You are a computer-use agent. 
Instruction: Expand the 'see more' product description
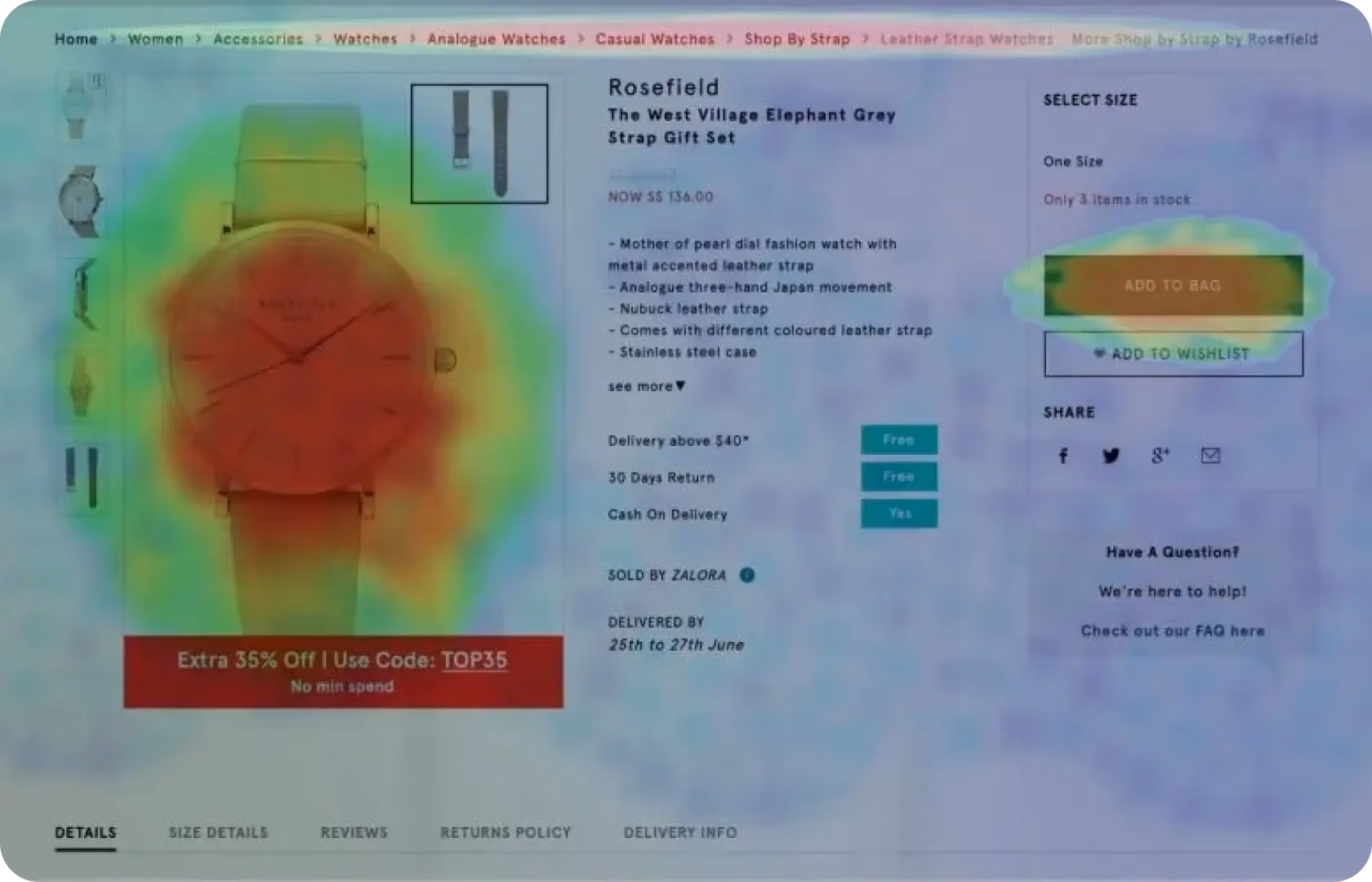coord(646,386)
